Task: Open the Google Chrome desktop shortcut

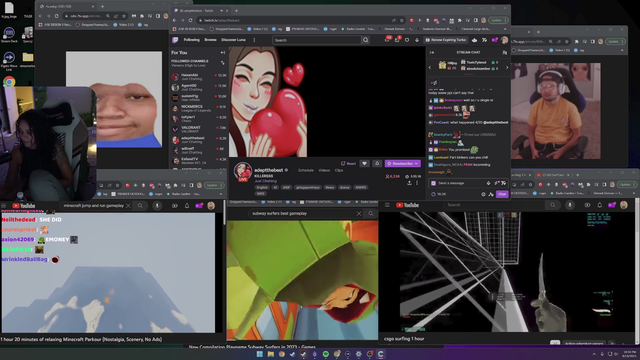Action: pyautogui.click(x=9, y=81)
